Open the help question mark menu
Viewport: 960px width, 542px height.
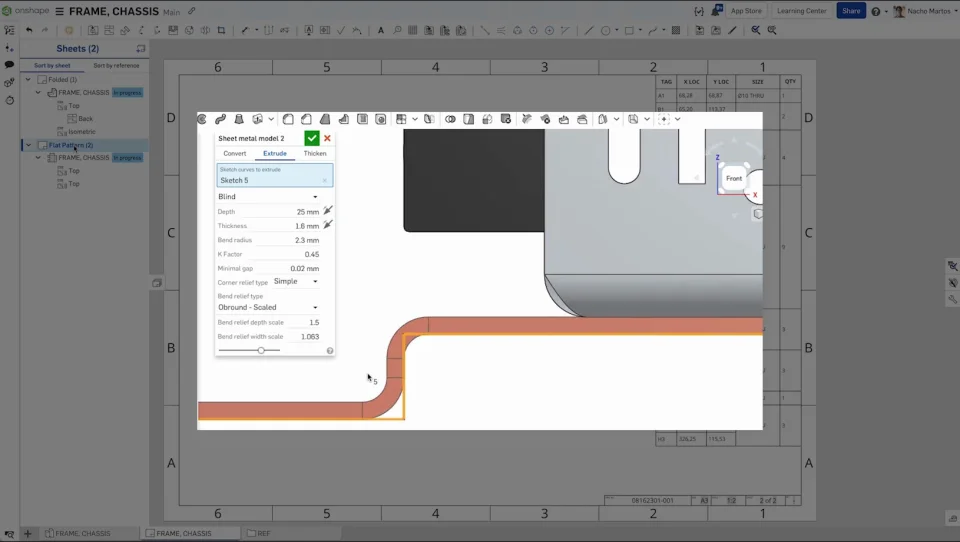coord(876,11)
